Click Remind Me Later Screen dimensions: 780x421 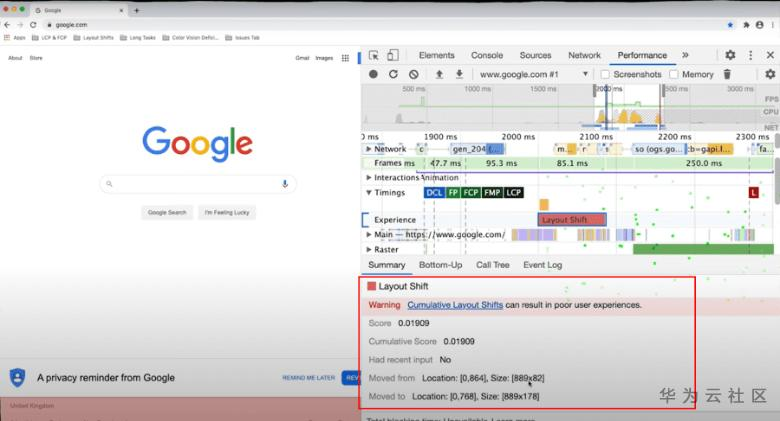308,378
